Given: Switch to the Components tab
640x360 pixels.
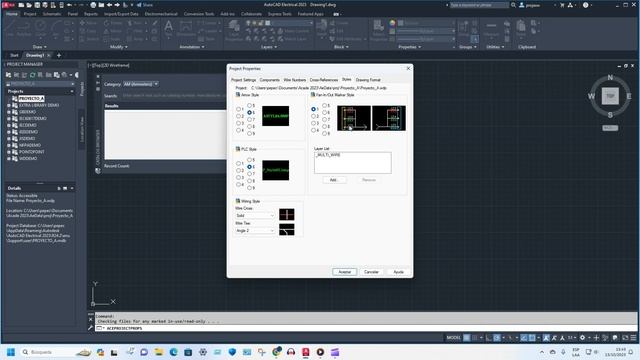Looking at the screenshot, I should [269, 80].
